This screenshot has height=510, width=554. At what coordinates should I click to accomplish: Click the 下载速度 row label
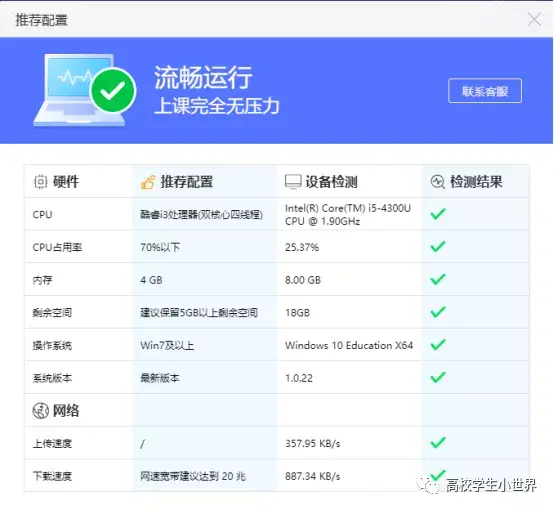pyautogui.click(x=52, y=476)
